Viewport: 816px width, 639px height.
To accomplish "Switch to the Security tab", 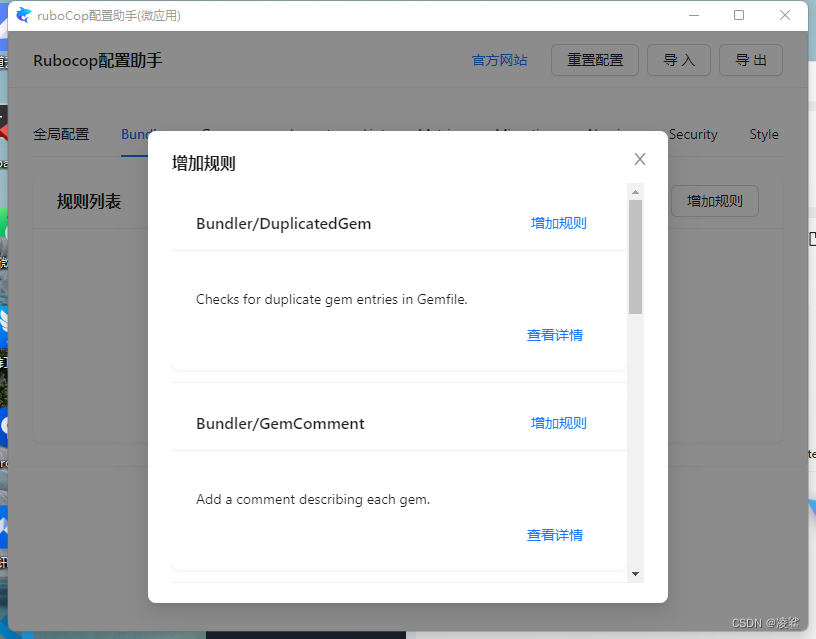I will pos(693,134).
